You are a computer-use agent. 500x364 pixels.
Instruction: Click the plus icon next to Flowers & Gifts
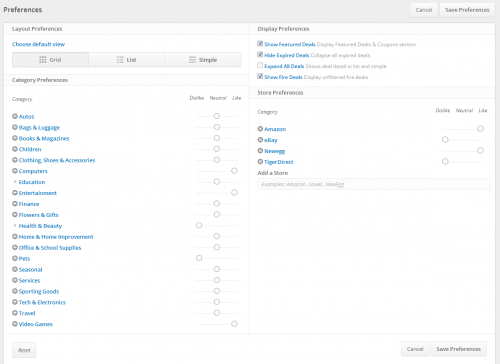[15, 215]
